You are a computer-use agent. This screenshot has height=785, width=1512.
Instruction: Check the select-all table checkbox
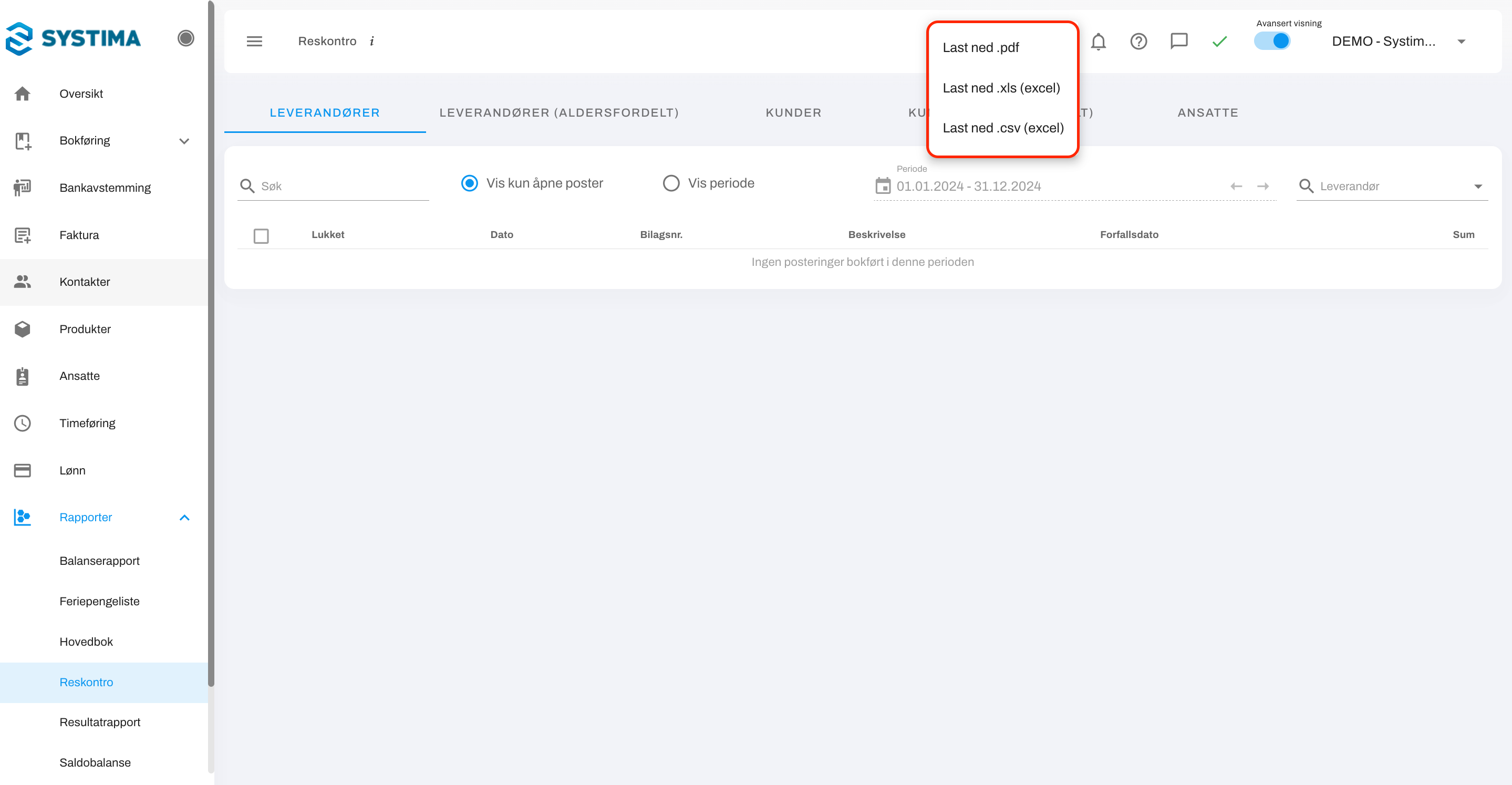pyautogui.click(x=261, y=236)
